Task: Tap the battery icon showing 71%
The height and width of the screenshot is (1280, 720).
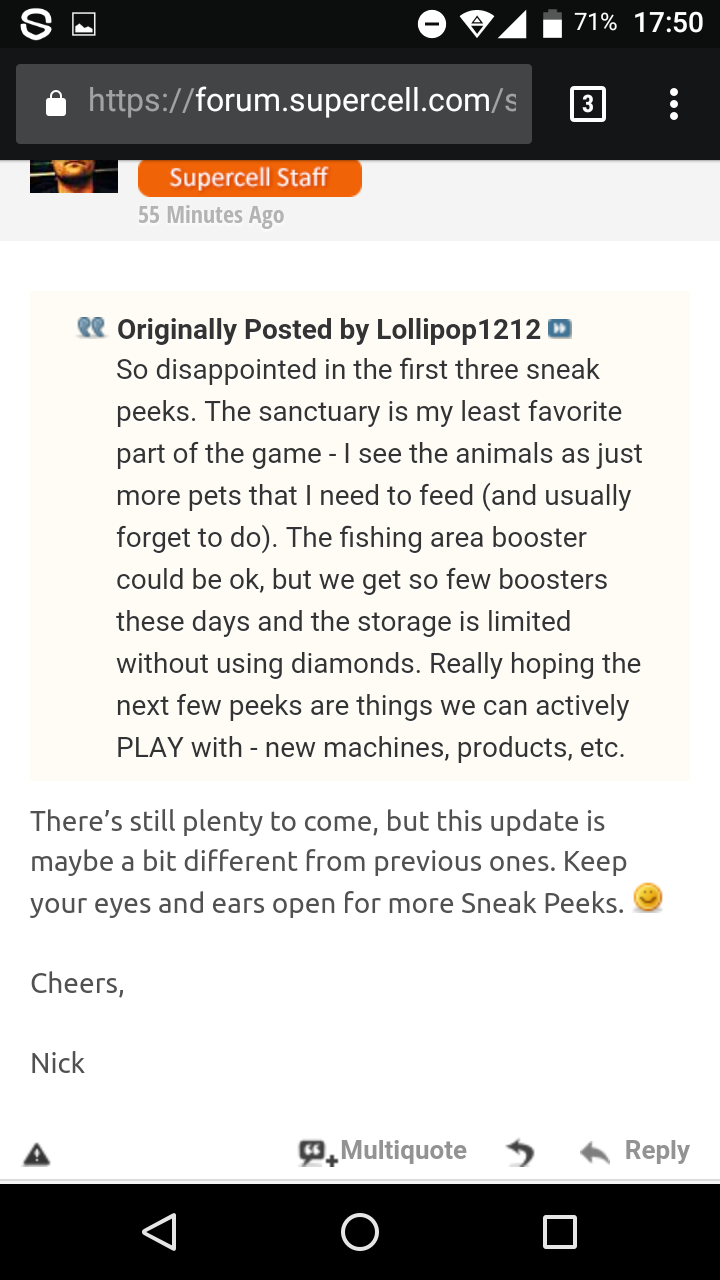Action: point(551,24)
